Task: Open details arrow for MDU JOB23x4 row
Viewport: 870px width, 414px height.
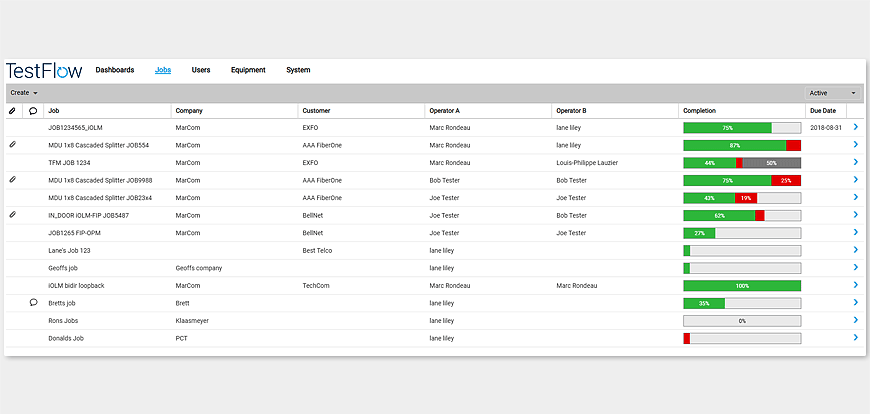Action: pyautogui.click(x=856, y=198)
